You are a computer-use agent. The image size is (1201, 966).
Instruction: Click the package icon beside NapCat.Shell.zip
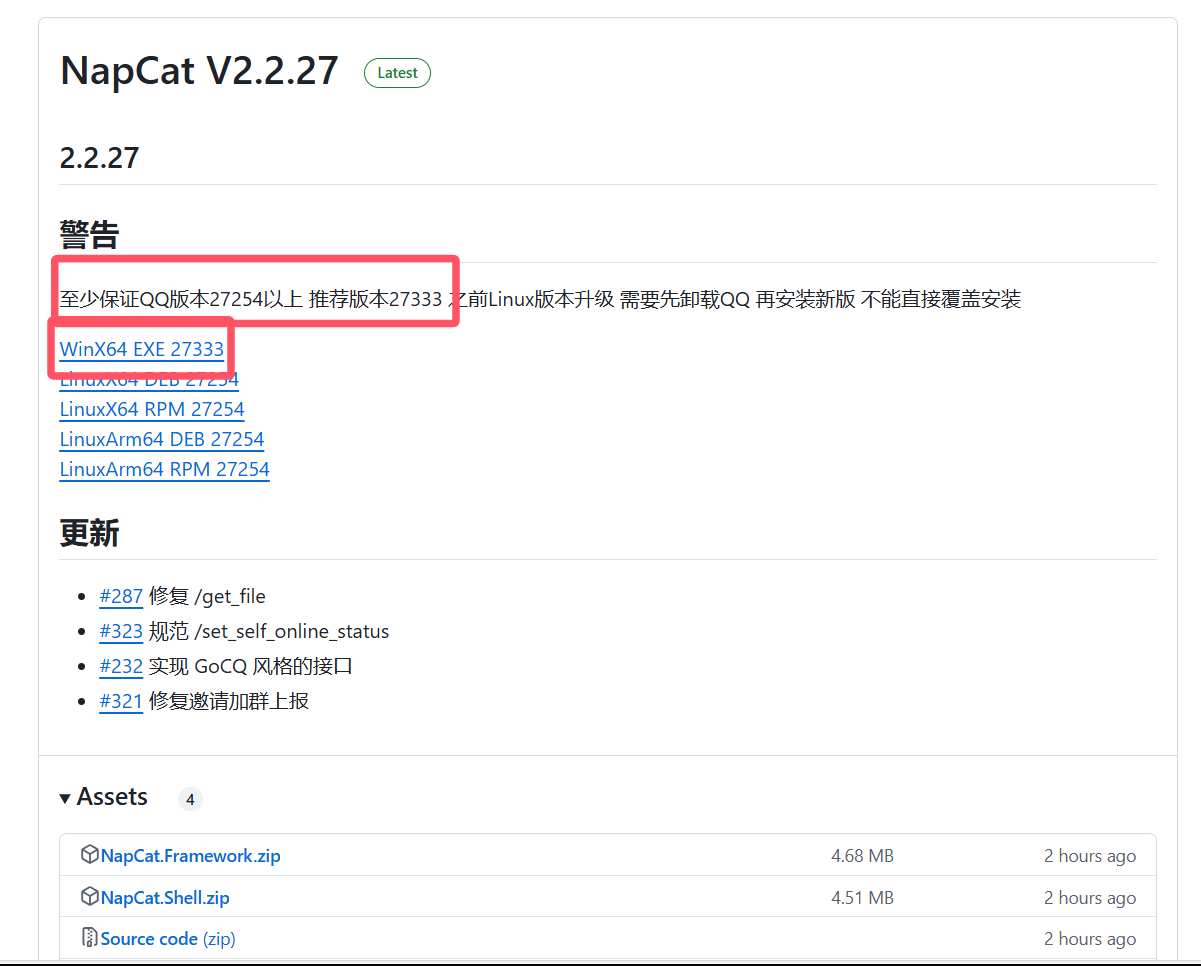tap(89, 896)
